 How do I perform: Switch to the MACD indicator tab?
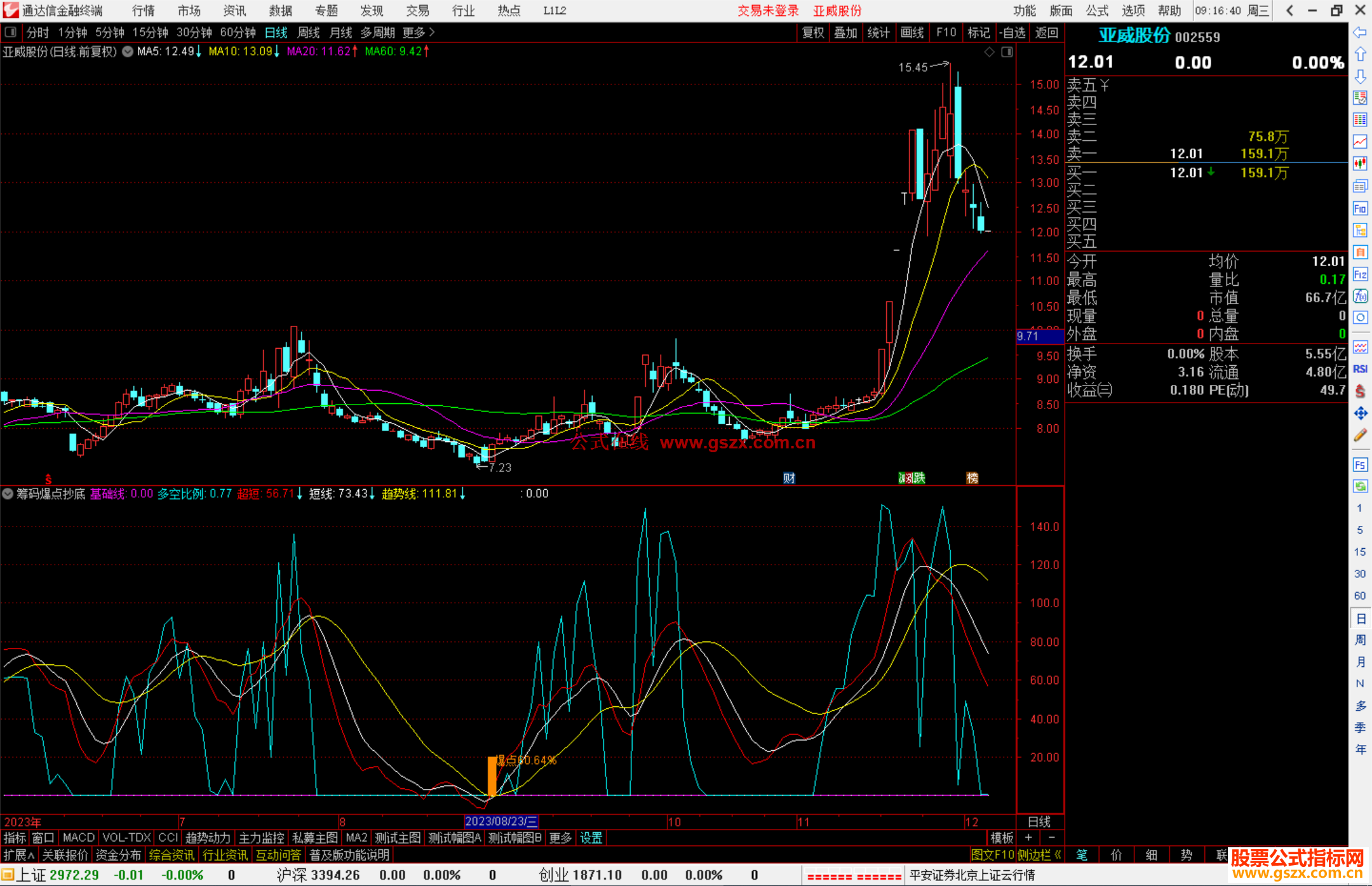[x=79, y=838]
